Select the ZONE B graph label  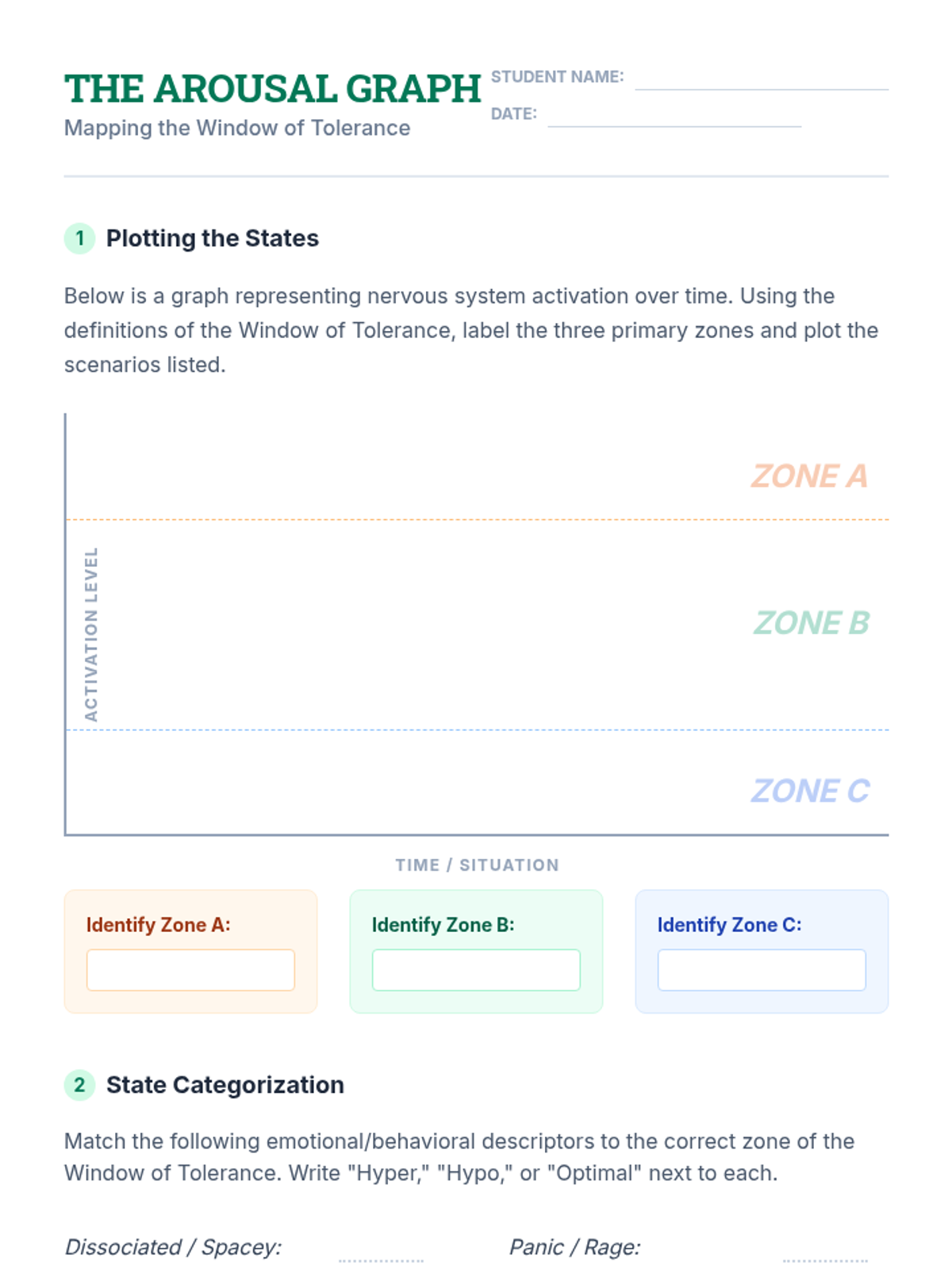(x=811, y=623)
